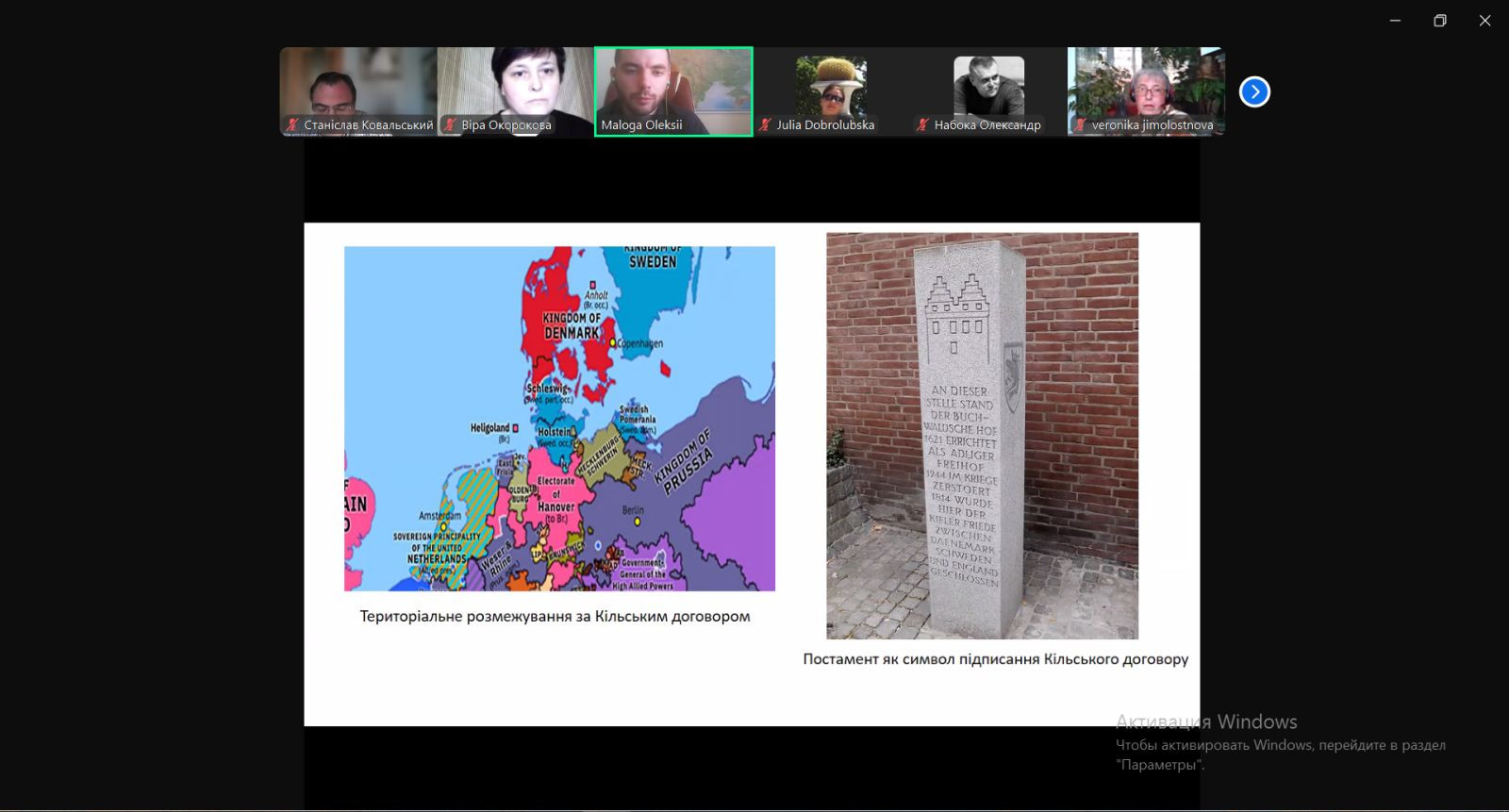Select Julia Dobrolubska's video tile
Screen dimensions: 1509x812
[831, 91]
